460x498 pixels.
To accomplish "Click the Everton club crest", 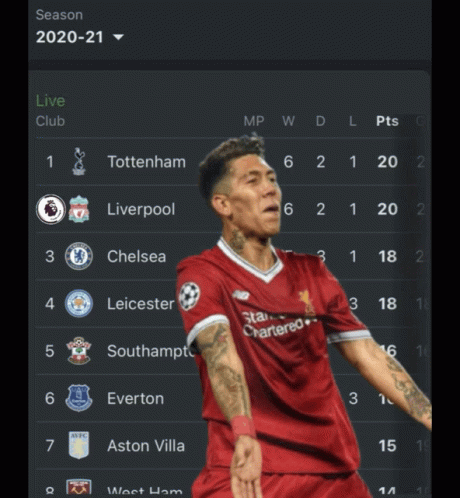I will tap(79, 398).
